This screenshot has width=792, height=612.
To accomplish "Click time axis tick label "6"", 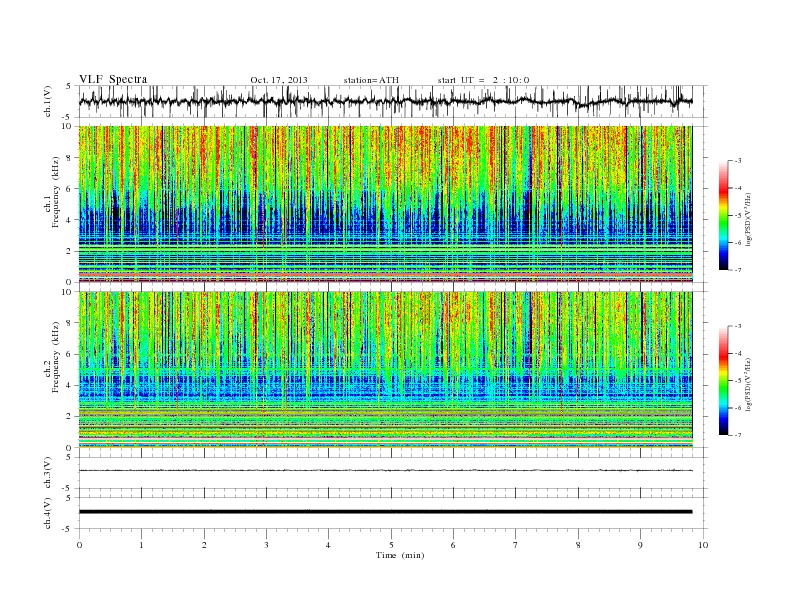I will pos(453,545).
